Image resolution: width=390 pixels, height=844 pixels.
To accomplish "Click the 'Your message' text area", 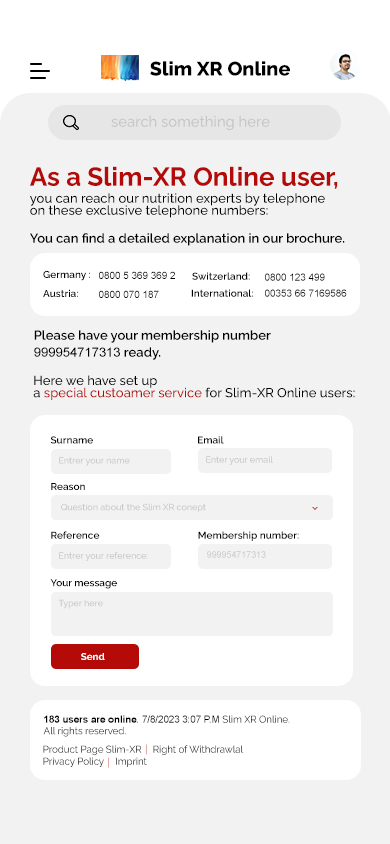I will [x=192, y=614].
